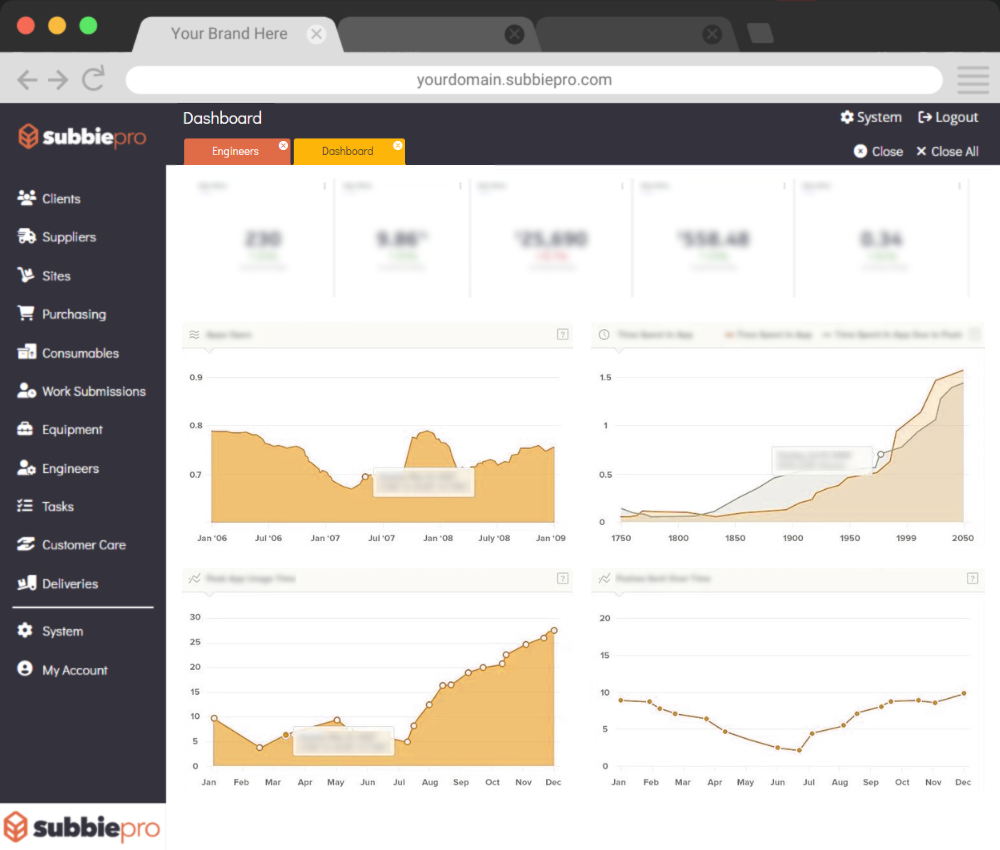Select Work Submissions in the sidebar
The height and width of the screenshot is (850, 1000).
[93, 391]
